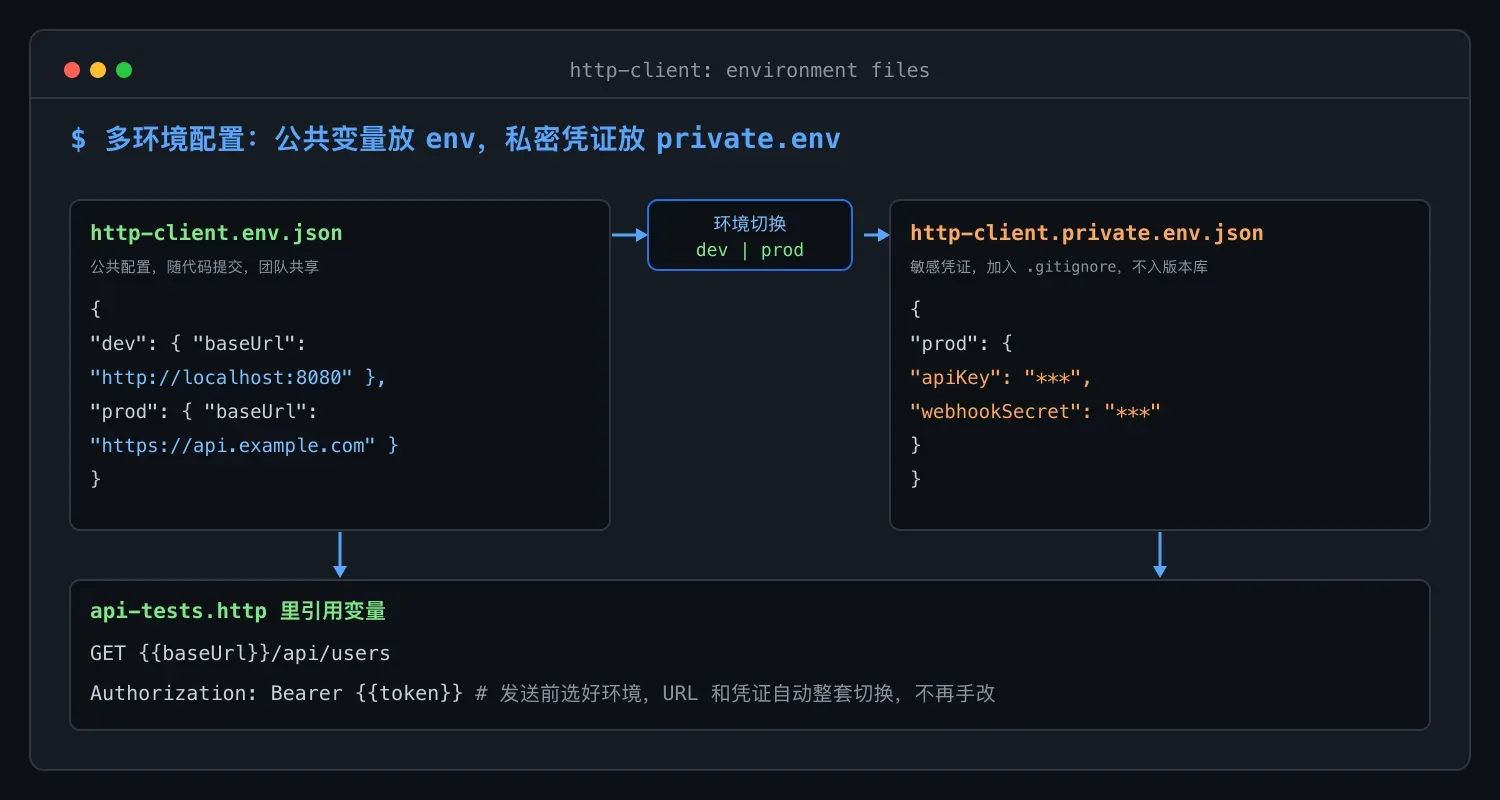
Task: Click the "dev | prod" green text
Action: pos(750,250)
